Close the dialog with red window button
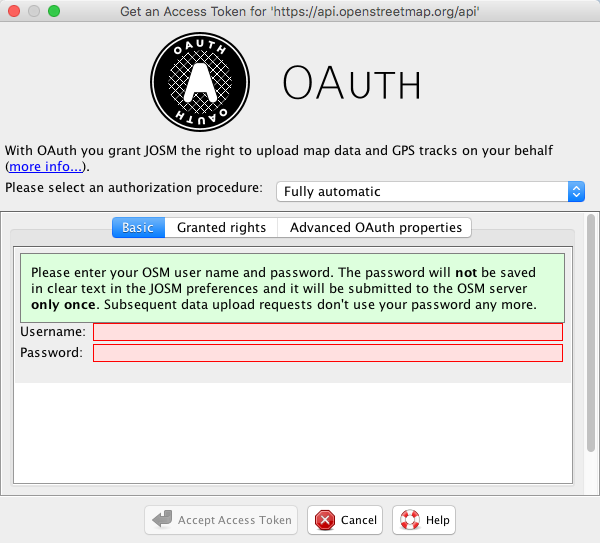This screenshot has height=543, width=600. [x=14, y=11]
